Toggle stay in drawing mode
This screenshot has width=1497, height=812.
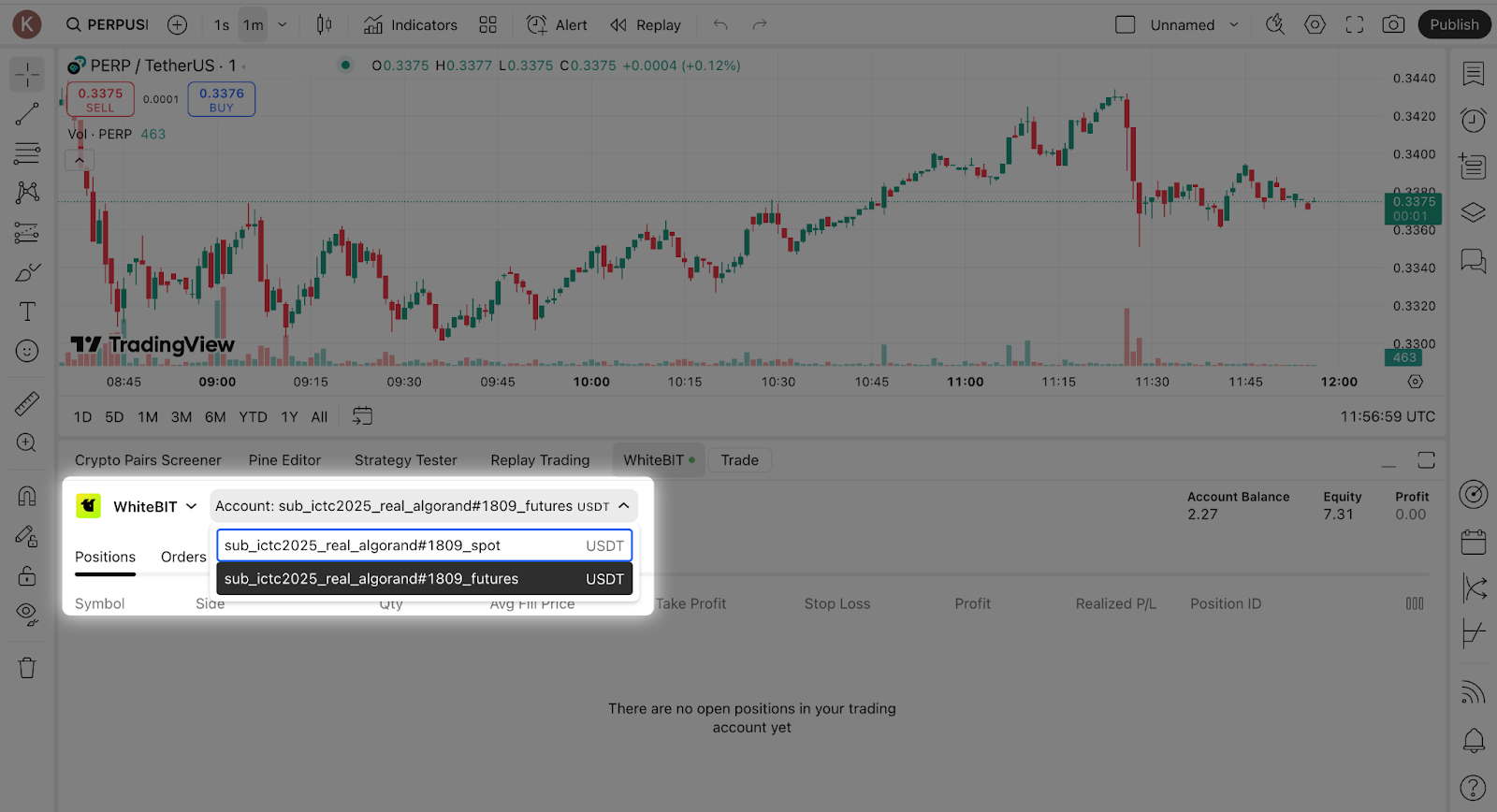tap(27, 536)
